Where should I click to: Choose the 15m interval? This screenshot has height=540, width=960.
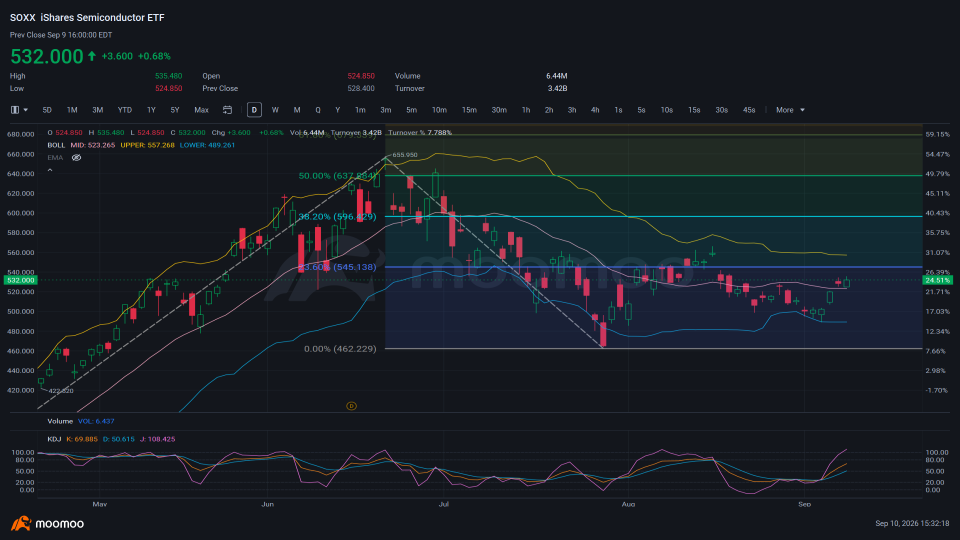(x=469, y=110)
